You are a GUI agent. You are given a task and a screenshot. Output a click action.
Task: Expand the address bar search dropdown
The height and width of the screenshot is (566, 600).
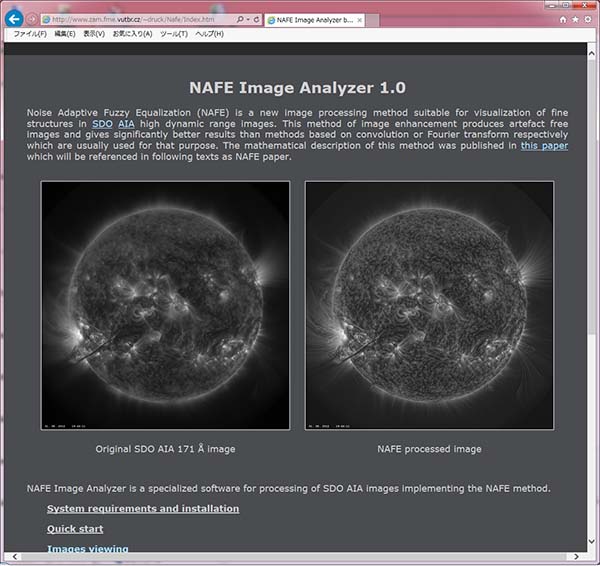point(249,19)
